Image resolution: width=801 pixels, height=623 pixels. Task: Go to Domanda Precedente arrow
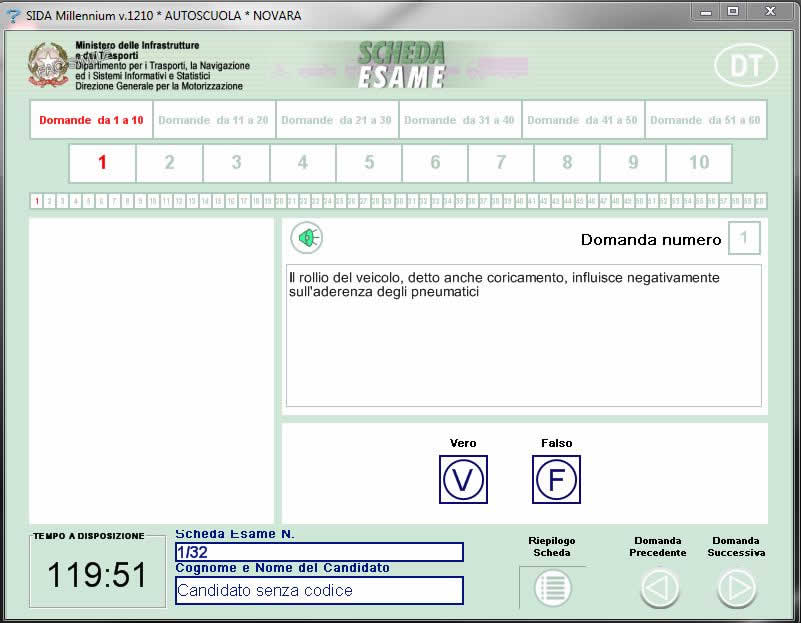coord(659,588)
